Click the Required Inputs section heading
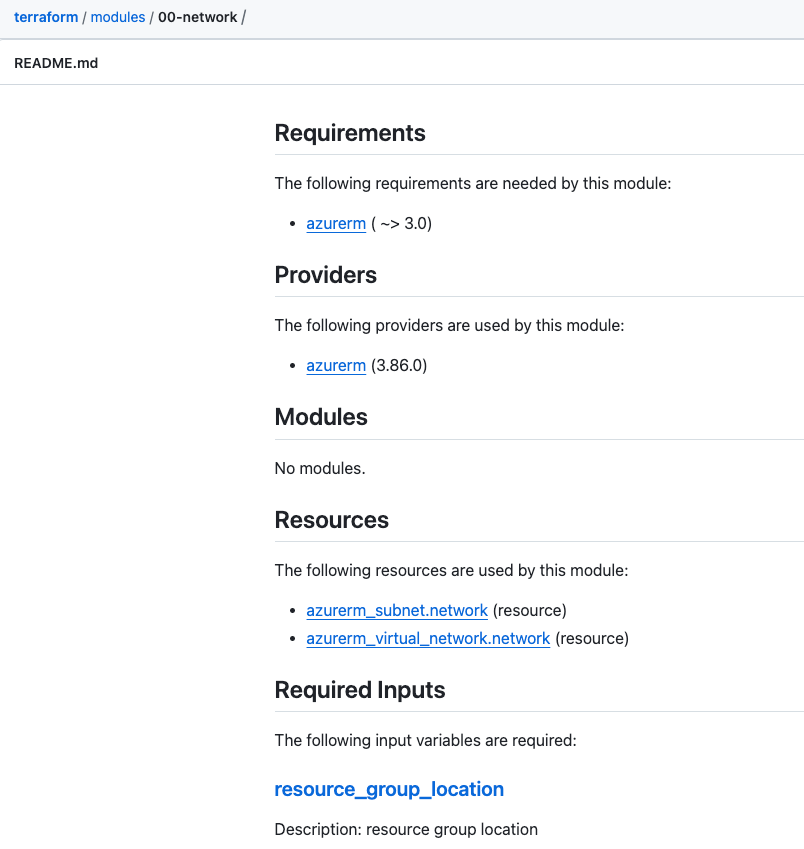This screenshot has width=804, height=849. 360,690
